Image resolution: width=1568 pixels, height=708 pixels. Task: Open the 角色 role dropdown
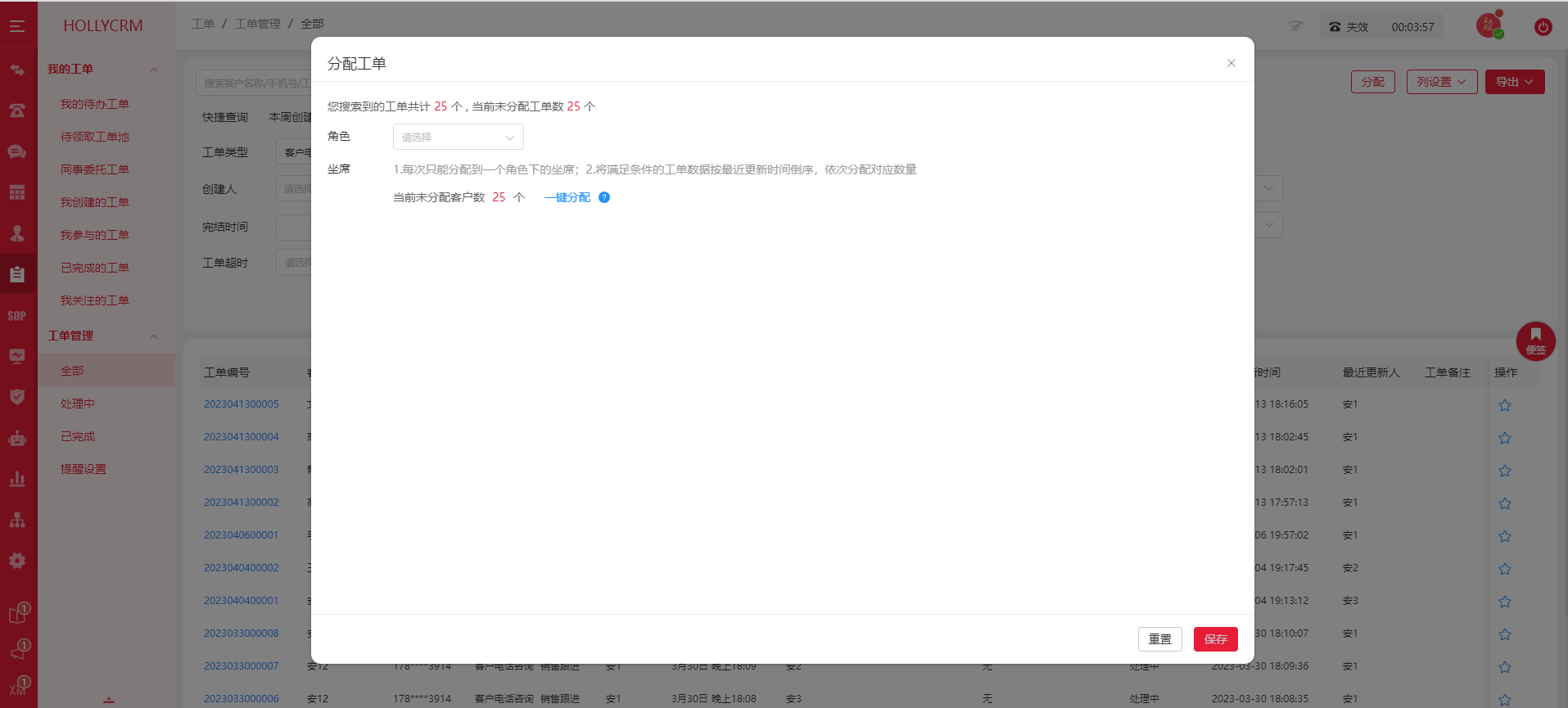click(458, 138)
